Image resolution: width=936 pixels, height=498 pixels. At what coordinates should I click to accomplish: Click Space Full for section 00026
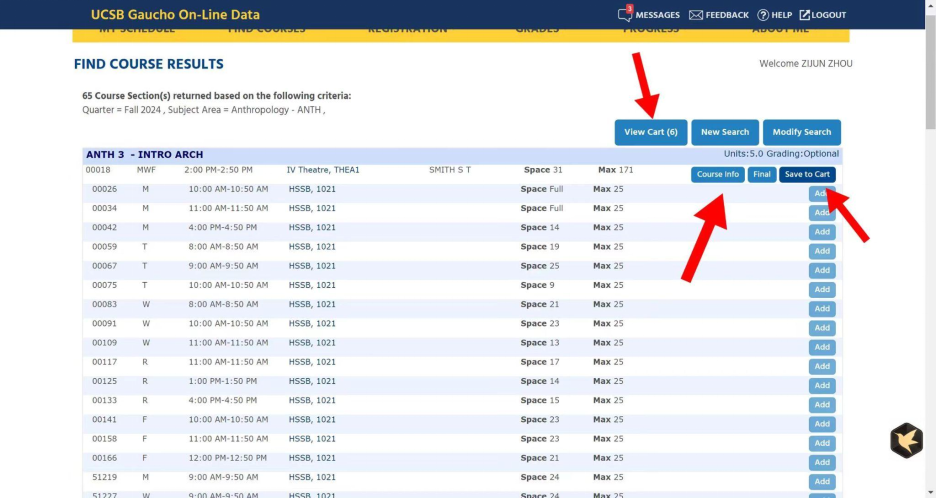coord(541,189)
